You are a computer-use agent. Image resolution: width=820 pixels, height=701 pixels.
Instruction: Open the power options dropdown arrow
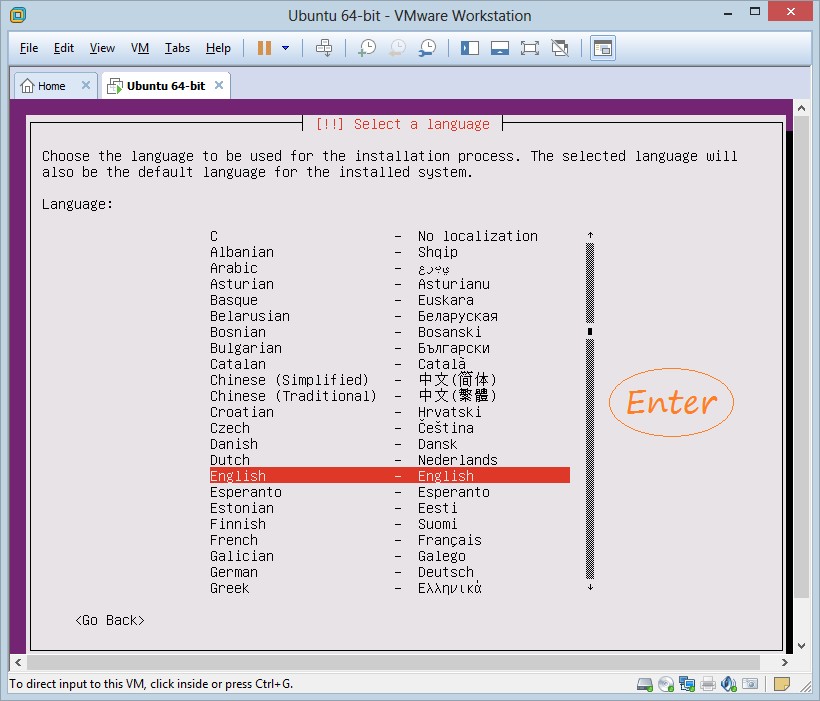[286, 48]
